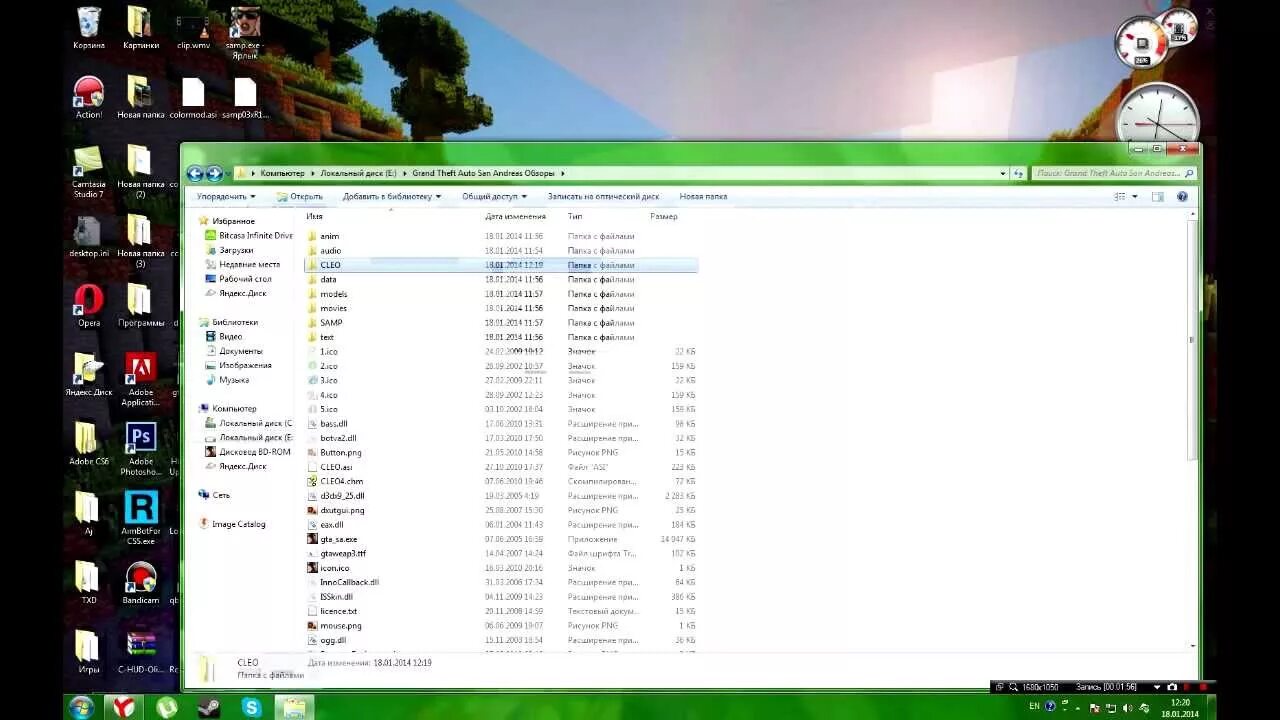Open the Картинки folder on desktop

click(140, 27)
